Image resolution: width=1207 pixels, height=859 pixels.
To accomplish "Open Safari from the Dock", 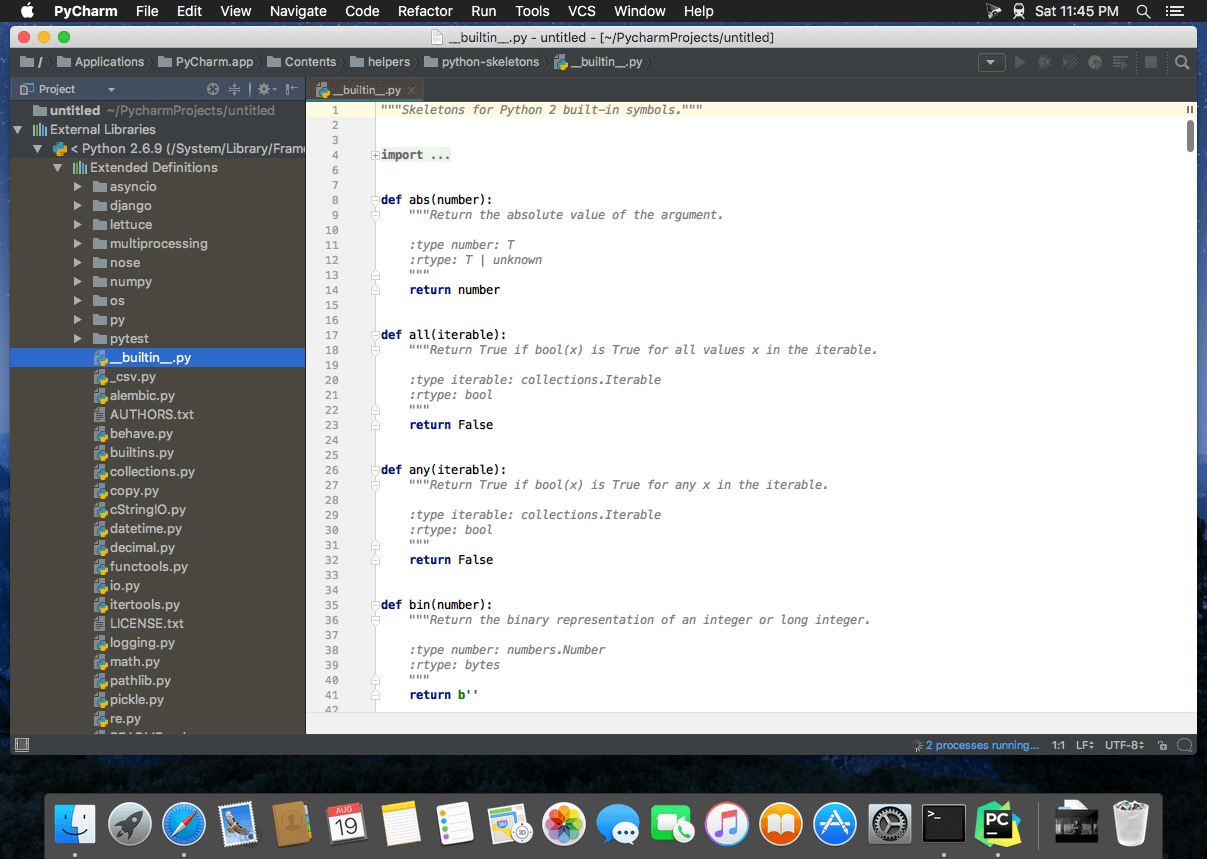I will [184, 824].
